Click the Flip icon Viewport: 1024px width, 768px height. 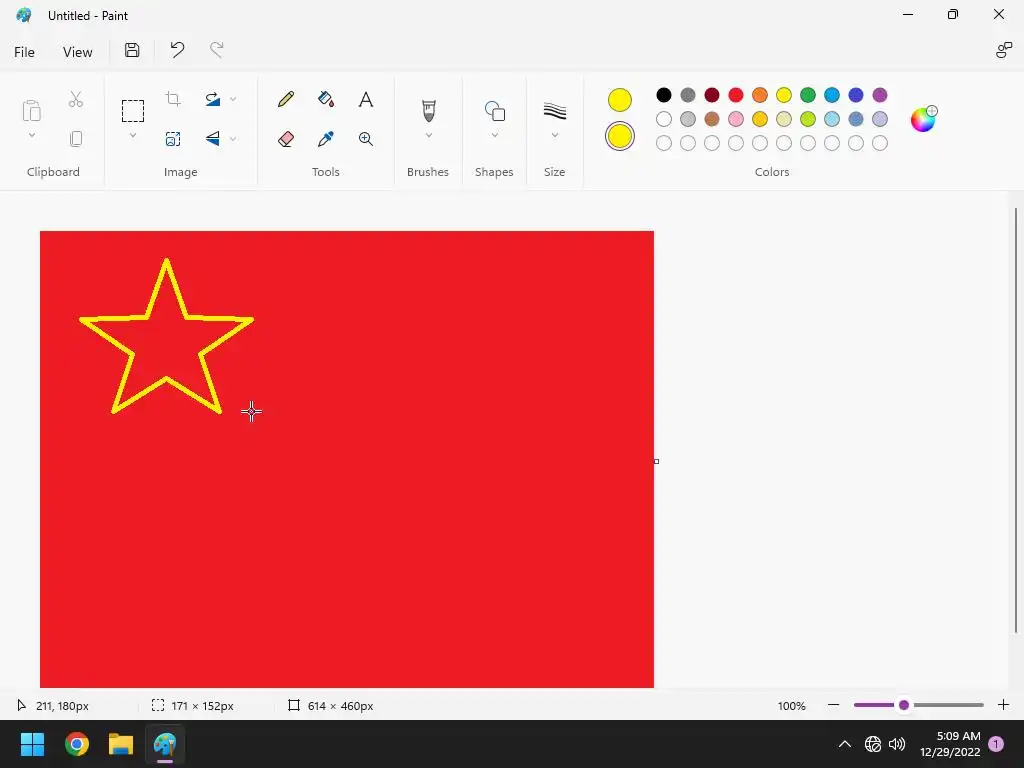[x=212, y=138]
